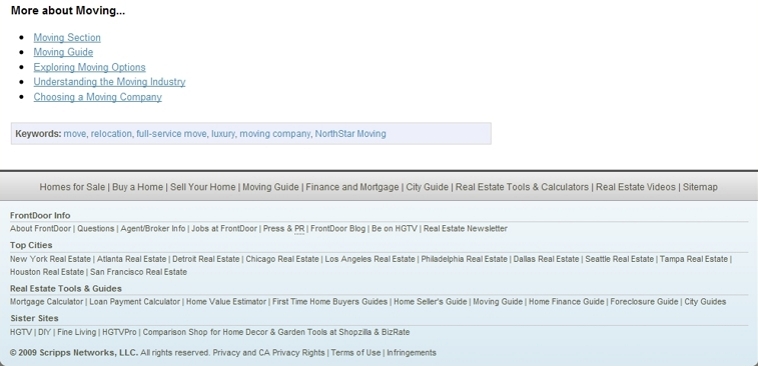Open 'full-service move' keyword link
Viewport: 758px width, 366px height.
pyautogui.click(x=171, y=134)
